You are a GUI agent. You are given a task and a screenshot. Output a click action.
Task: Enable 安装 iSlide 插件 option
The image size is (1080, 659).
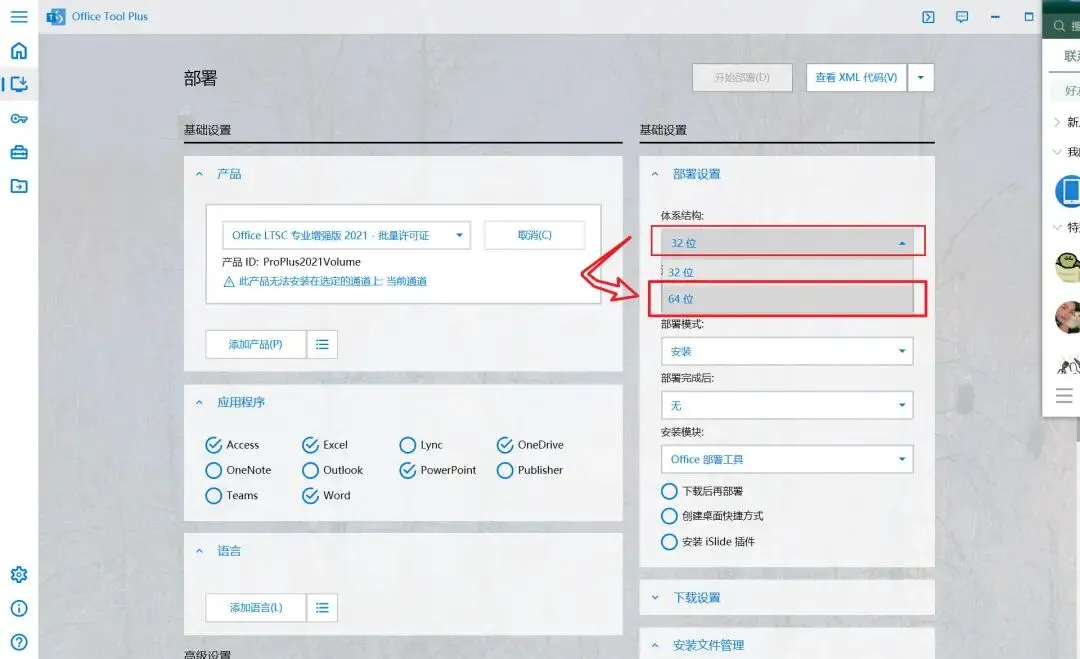pos(669,542)
